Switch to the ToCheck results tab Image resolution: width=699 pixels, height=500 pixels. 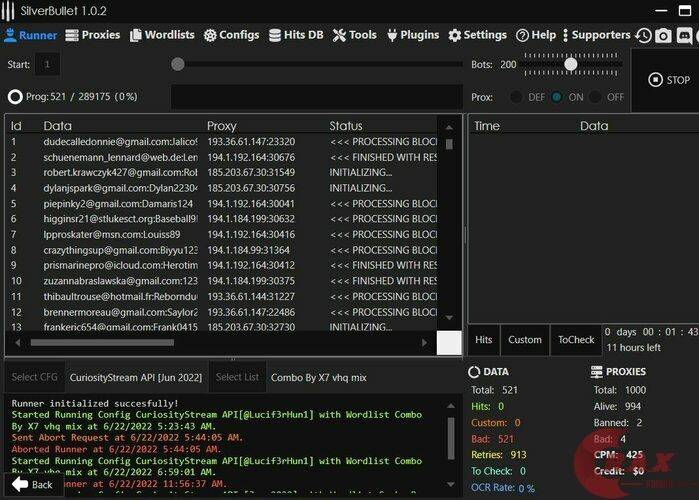point(576,340)
